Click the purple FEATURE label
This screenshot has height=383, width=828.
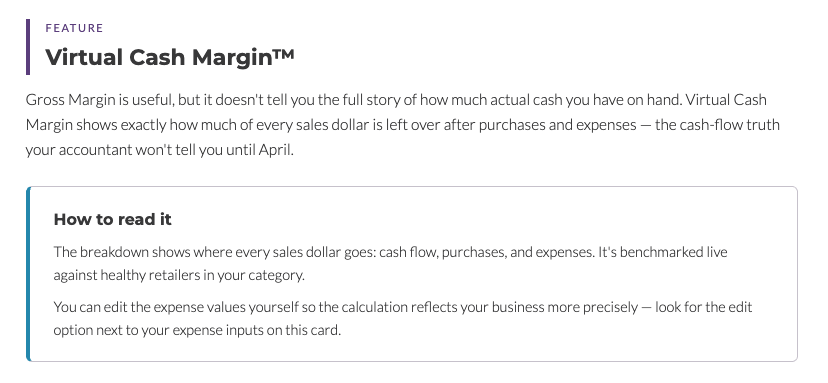[x=74, y=28]
